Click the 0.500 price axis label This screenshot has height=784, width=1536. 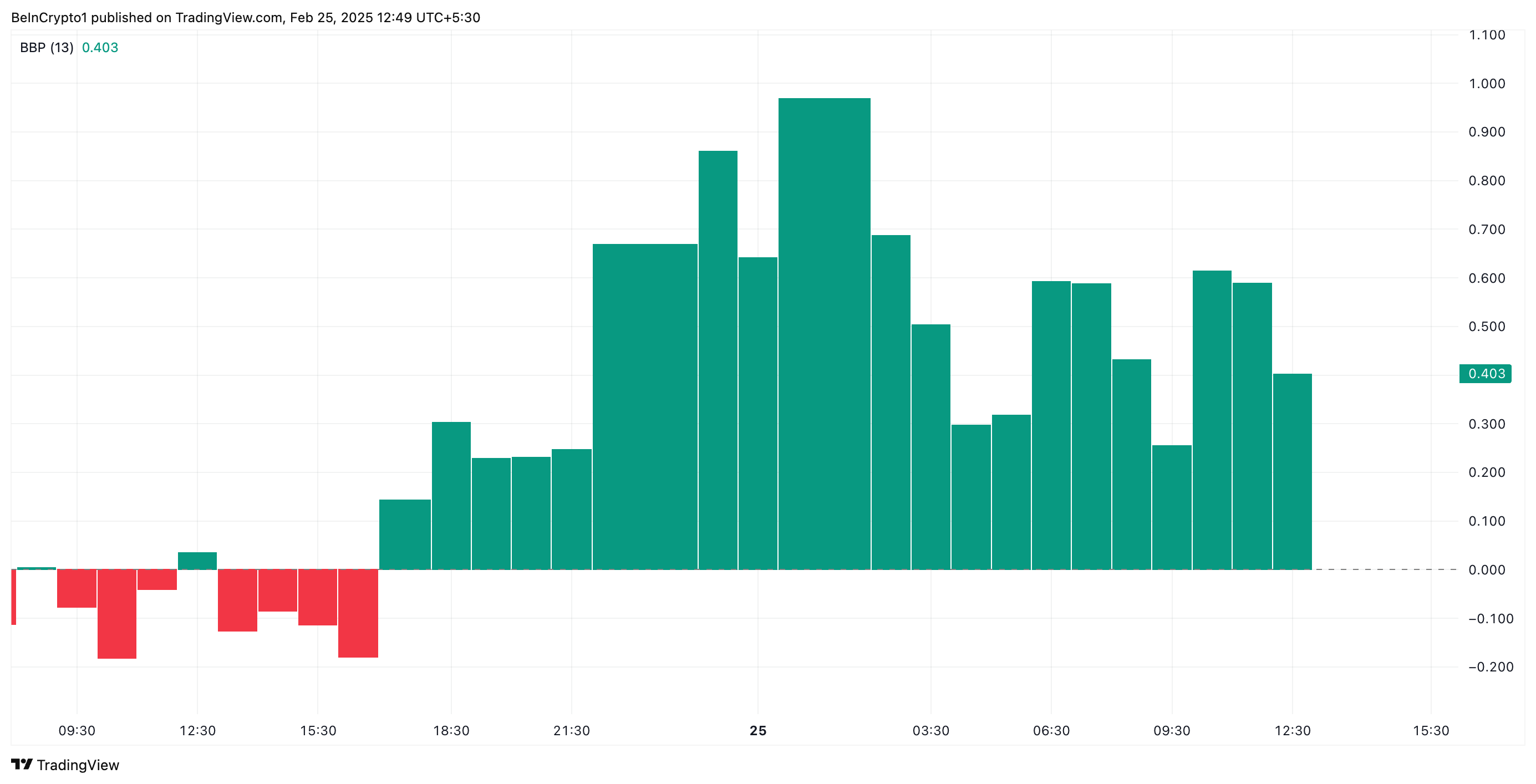(x=1487, y=327)
